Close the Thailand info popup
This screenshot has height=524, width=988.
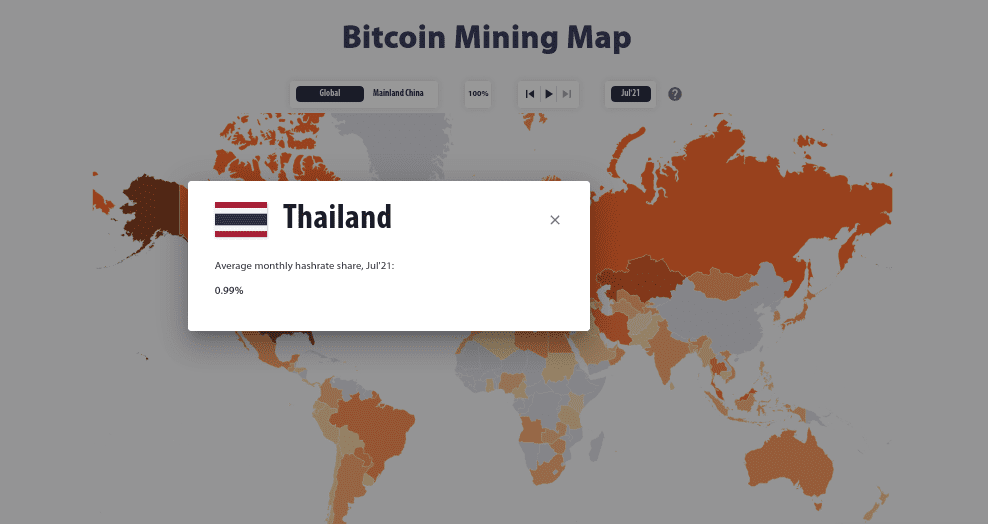[554, 220]
